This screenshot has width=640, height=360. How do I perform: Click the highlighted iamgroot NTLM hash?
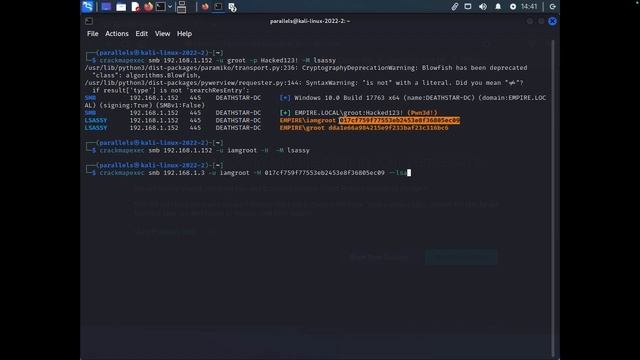point(400,120)
